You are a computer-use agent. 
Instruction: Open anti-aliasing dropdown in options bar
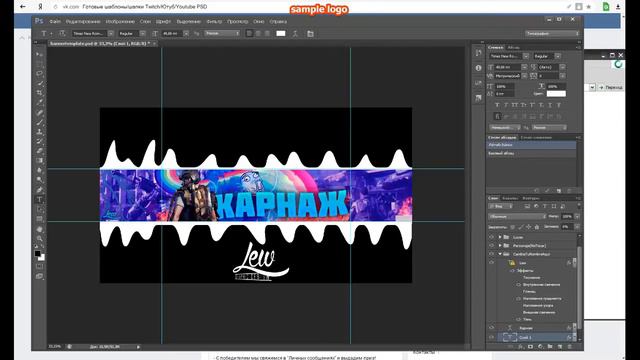coord(222,33)
